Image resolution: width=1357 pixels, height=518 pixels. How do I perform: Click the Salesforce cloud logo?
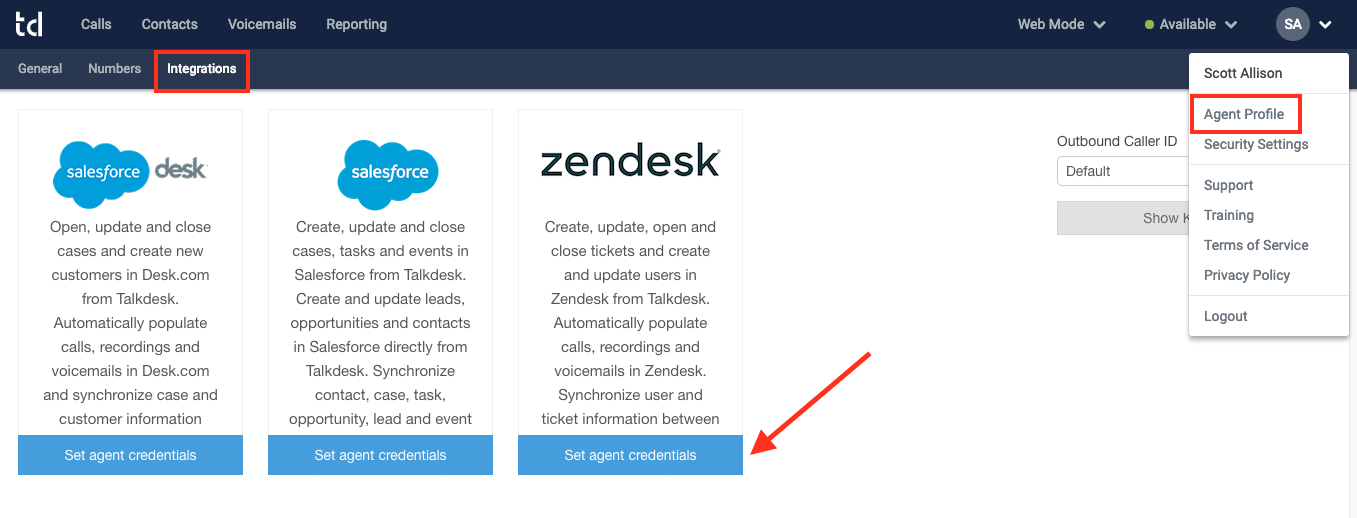tap(390, 171)
